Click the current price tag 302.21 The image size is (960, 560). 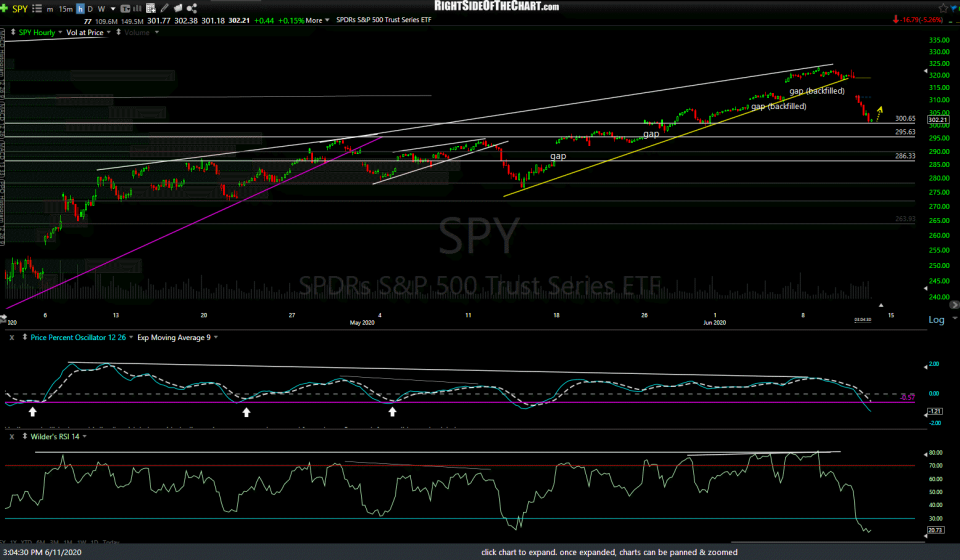tap(938, 120)
